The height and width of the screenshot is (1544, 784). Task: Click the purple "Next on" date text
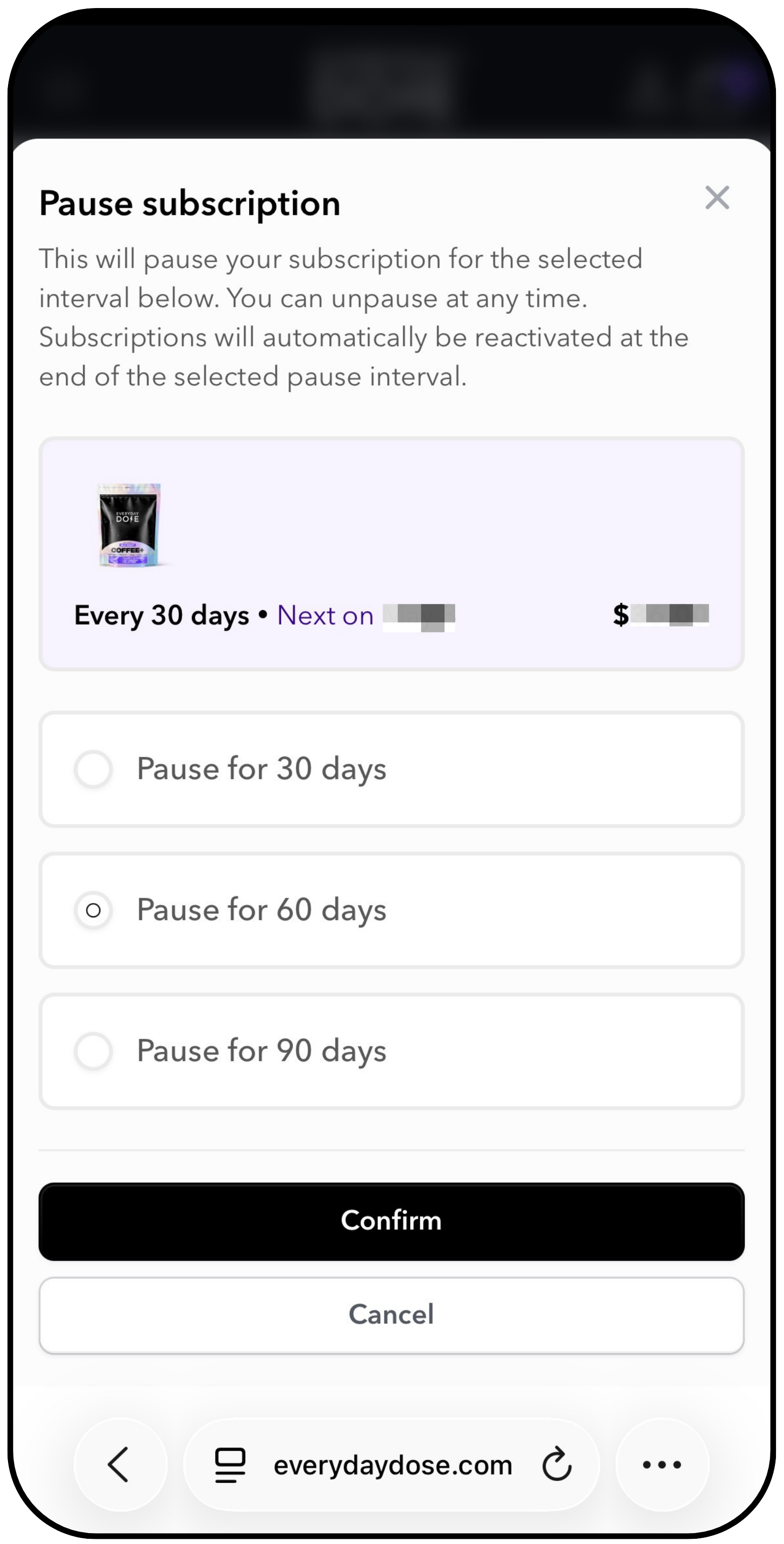pos(325,615)
